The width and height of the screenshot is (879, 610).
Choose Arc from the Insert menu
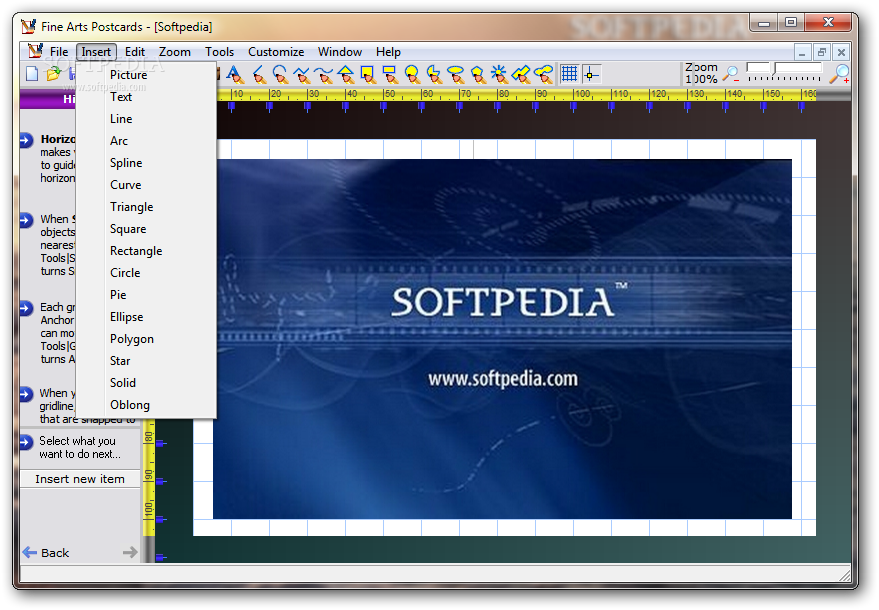(x=146, y=141)
